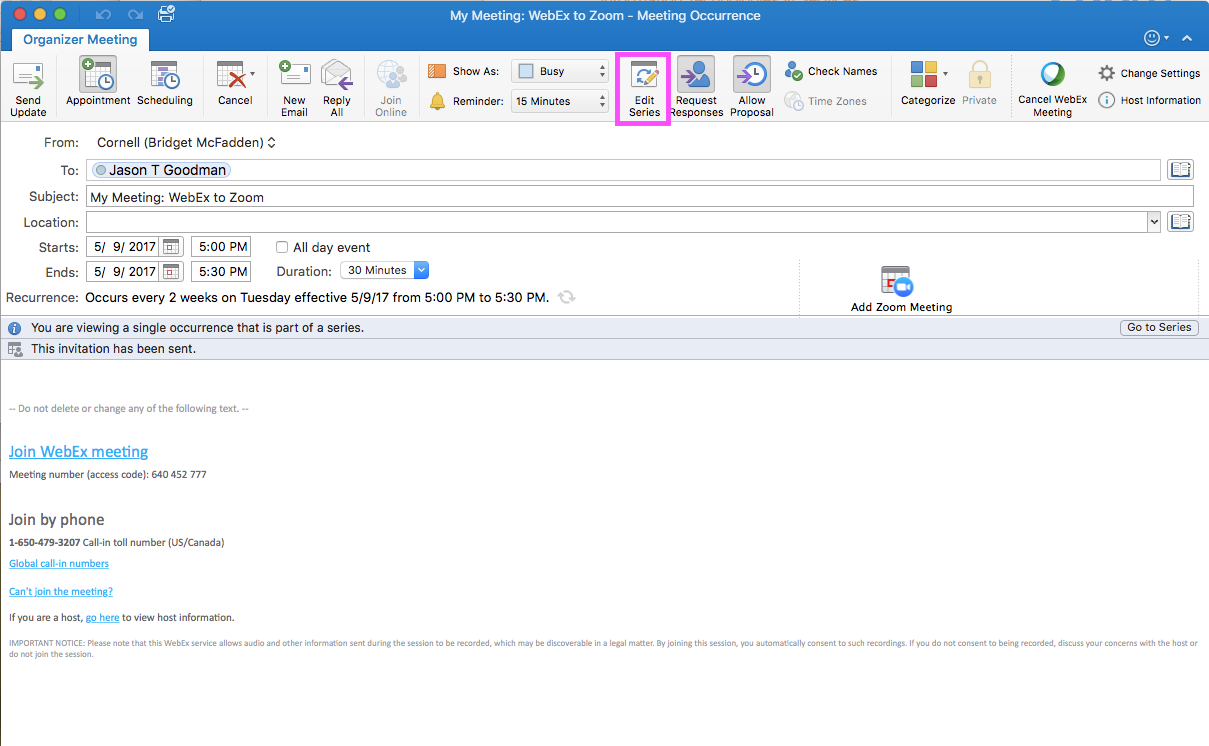Click the recurrence refresh icon
Image resolution: width=1209 pixels, height=746 pixels.
pyautogui.click(x=567, y=297)
